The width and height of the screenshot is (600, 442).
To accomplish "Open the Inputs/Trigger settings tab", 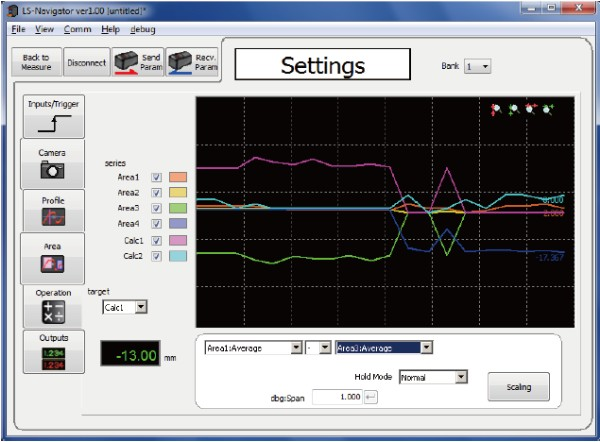I will [x=54, y=117].
